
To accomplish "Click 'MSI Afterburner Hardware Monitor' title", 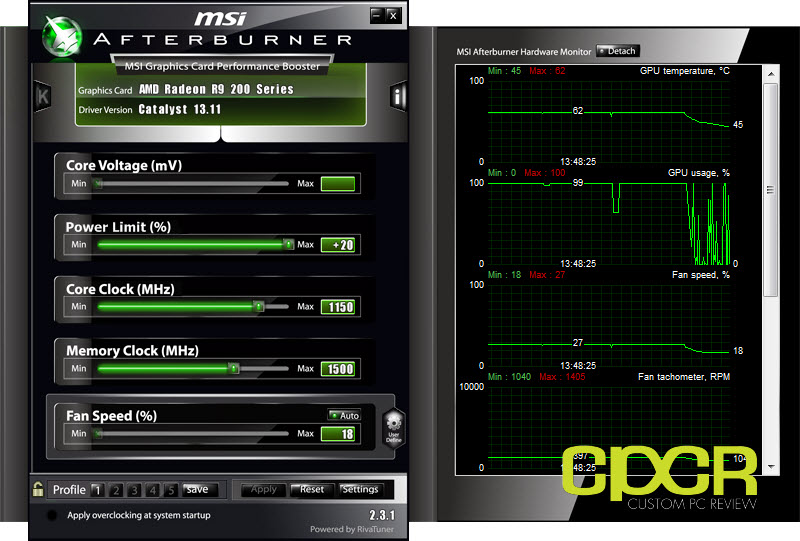I will pos(523,52).
